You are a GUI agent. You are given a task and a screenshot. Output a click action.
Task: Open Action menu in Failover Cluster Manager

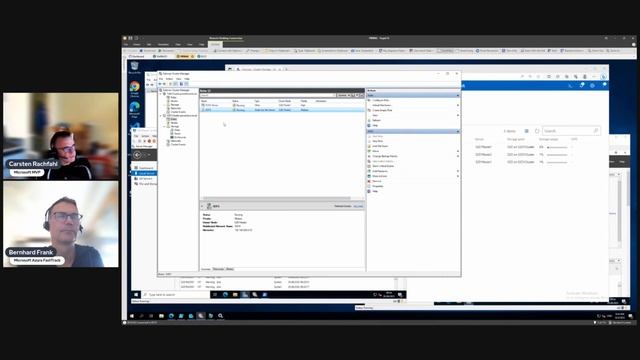[x=169, y=79]
